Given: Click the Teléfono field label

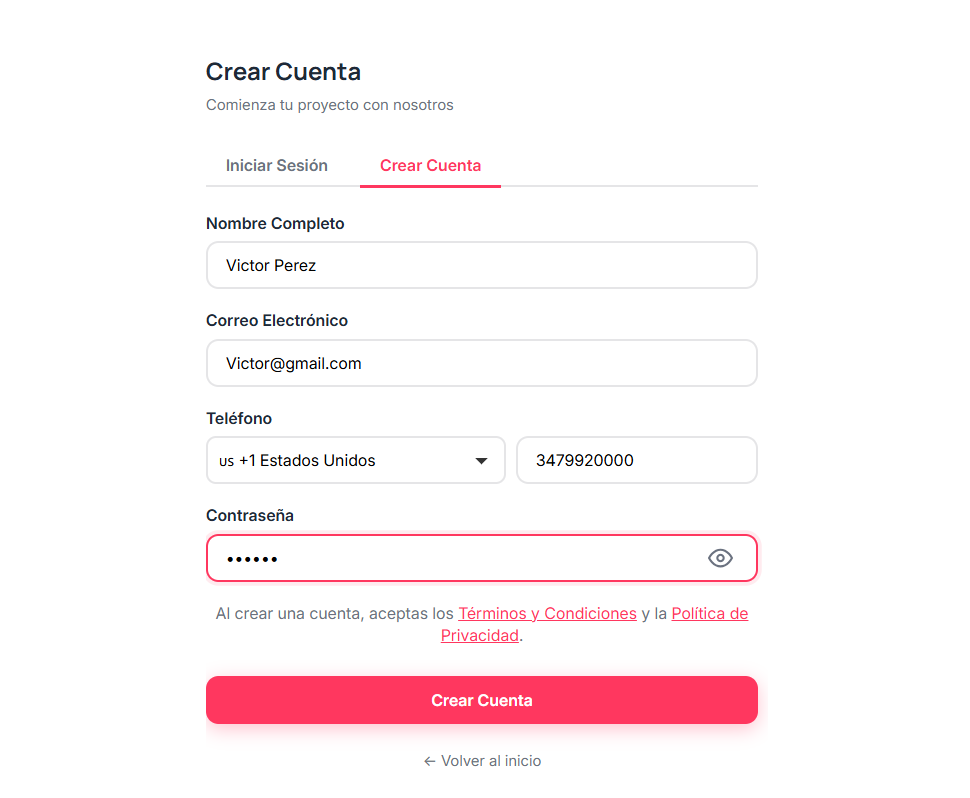Looking at the screenshot, I should click(239, 418).
